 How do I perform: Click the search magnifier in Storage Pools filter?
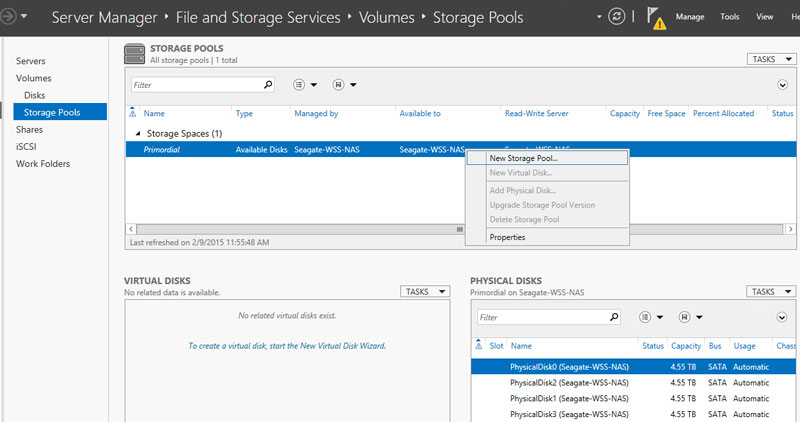(267, 86)
